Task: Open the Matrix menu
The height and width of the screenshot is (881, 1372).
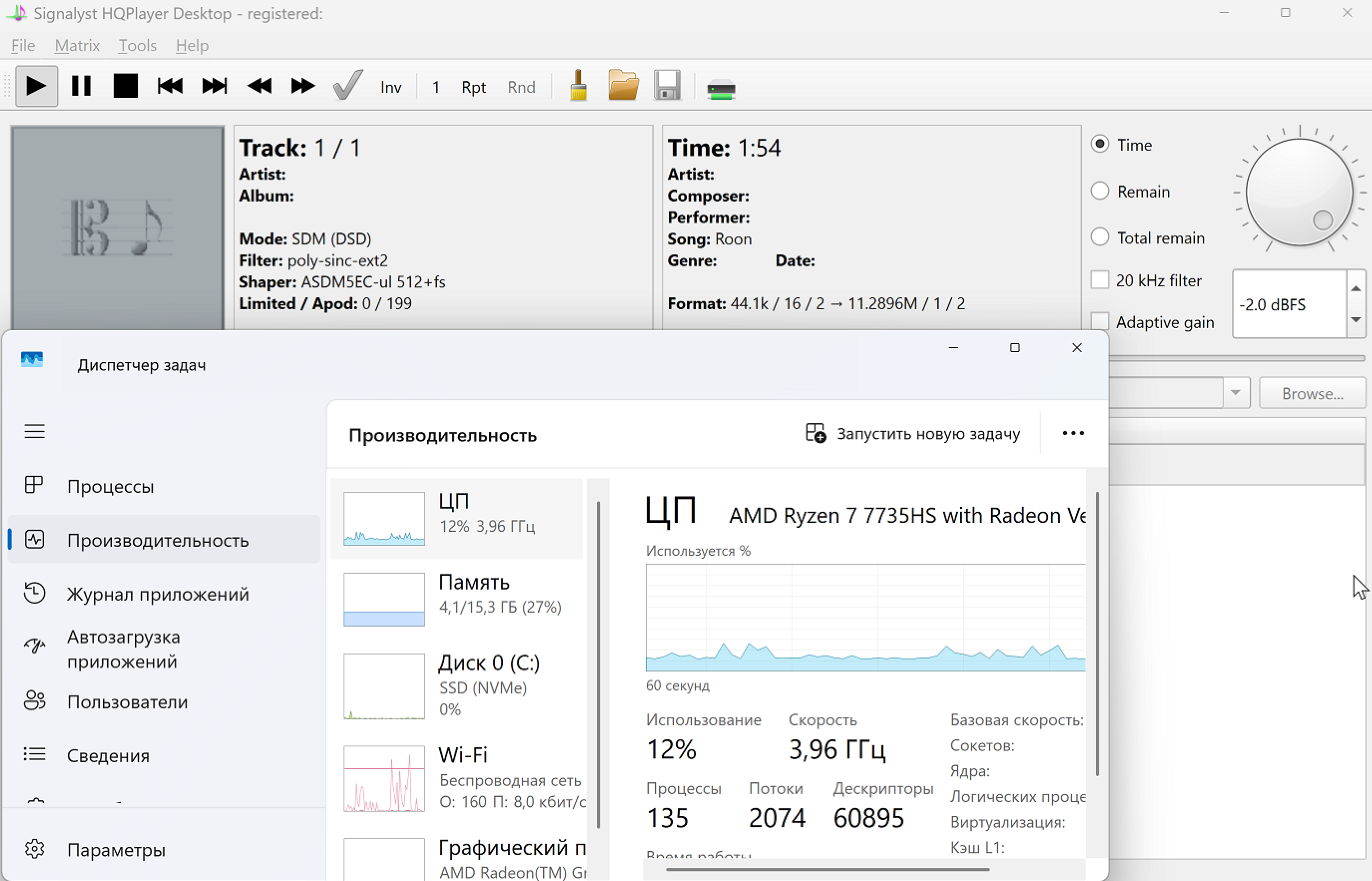Action: point(77,45)
